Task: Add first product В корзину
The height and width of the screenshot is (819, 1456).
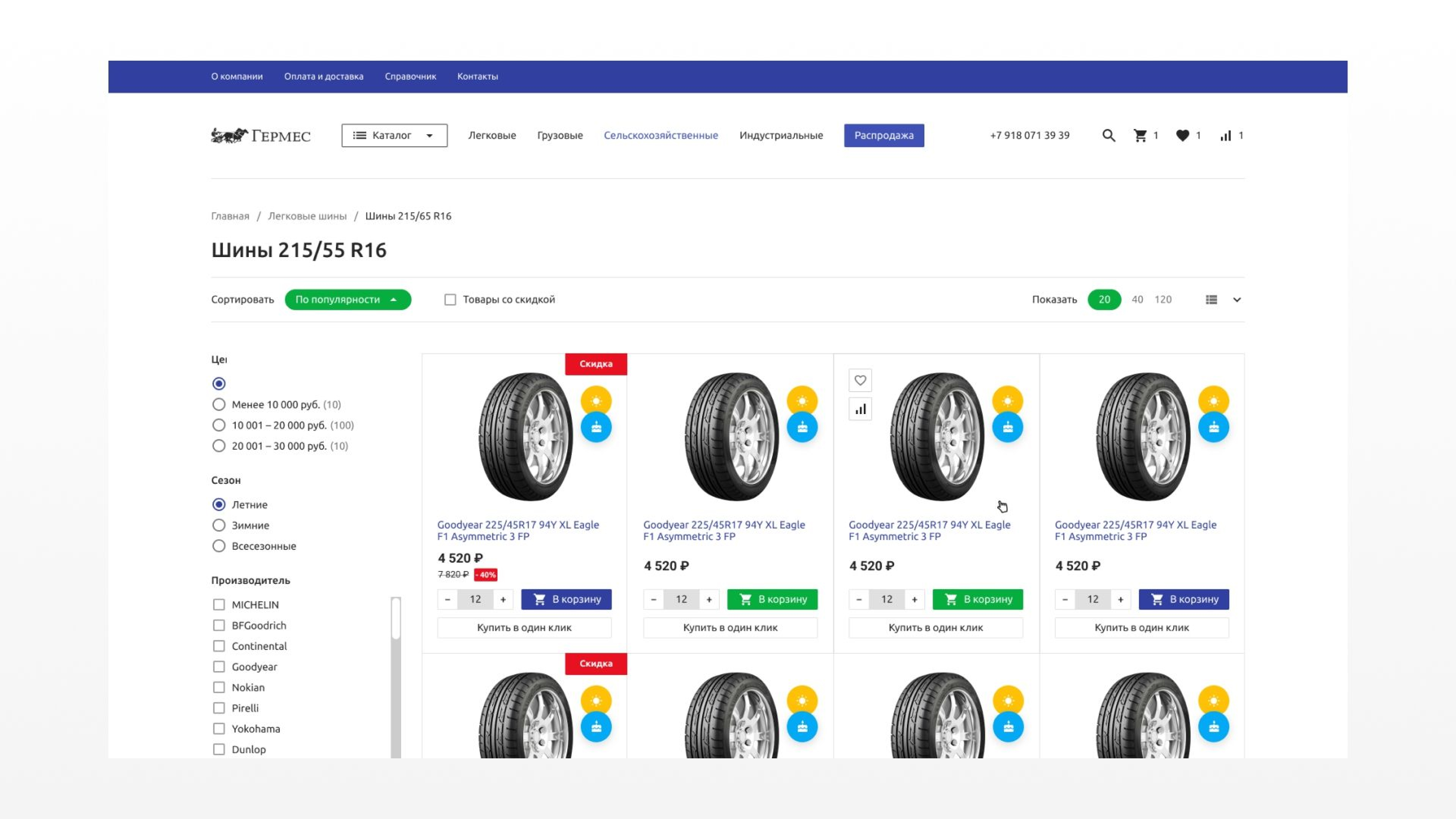Action: 566,599
